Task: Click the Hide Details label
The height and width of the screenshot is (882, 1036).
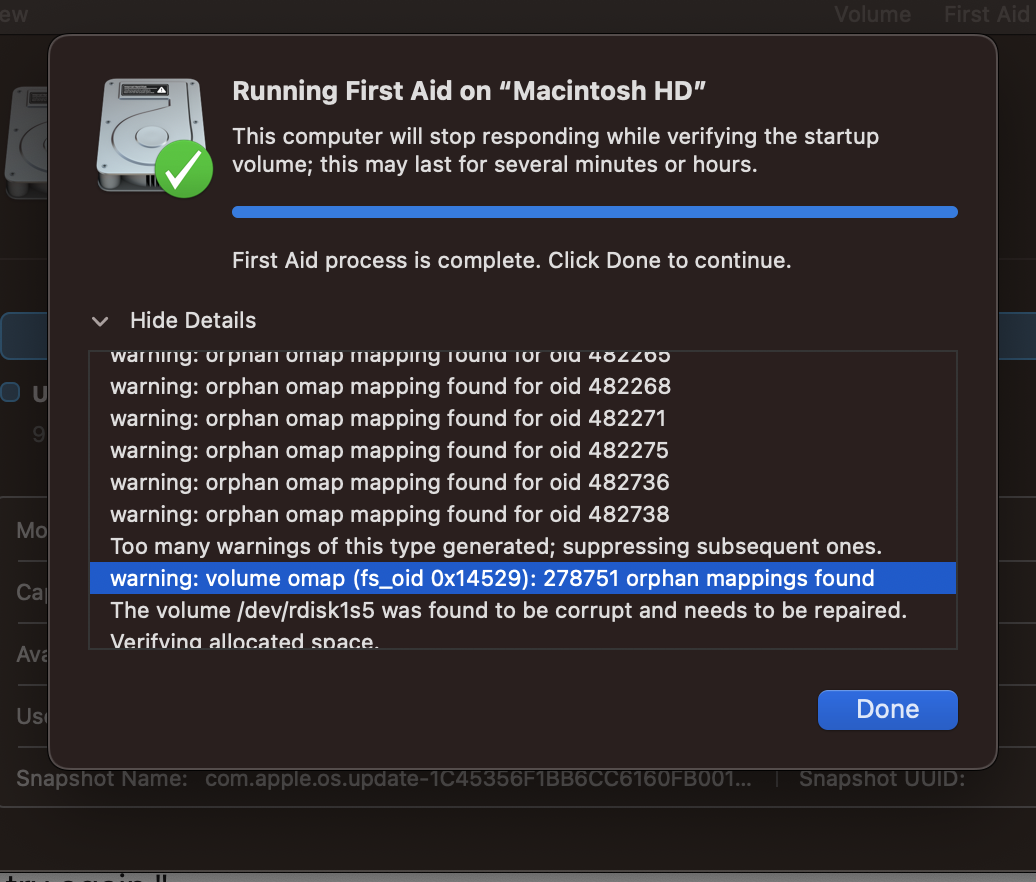Action: coord(193,321)
